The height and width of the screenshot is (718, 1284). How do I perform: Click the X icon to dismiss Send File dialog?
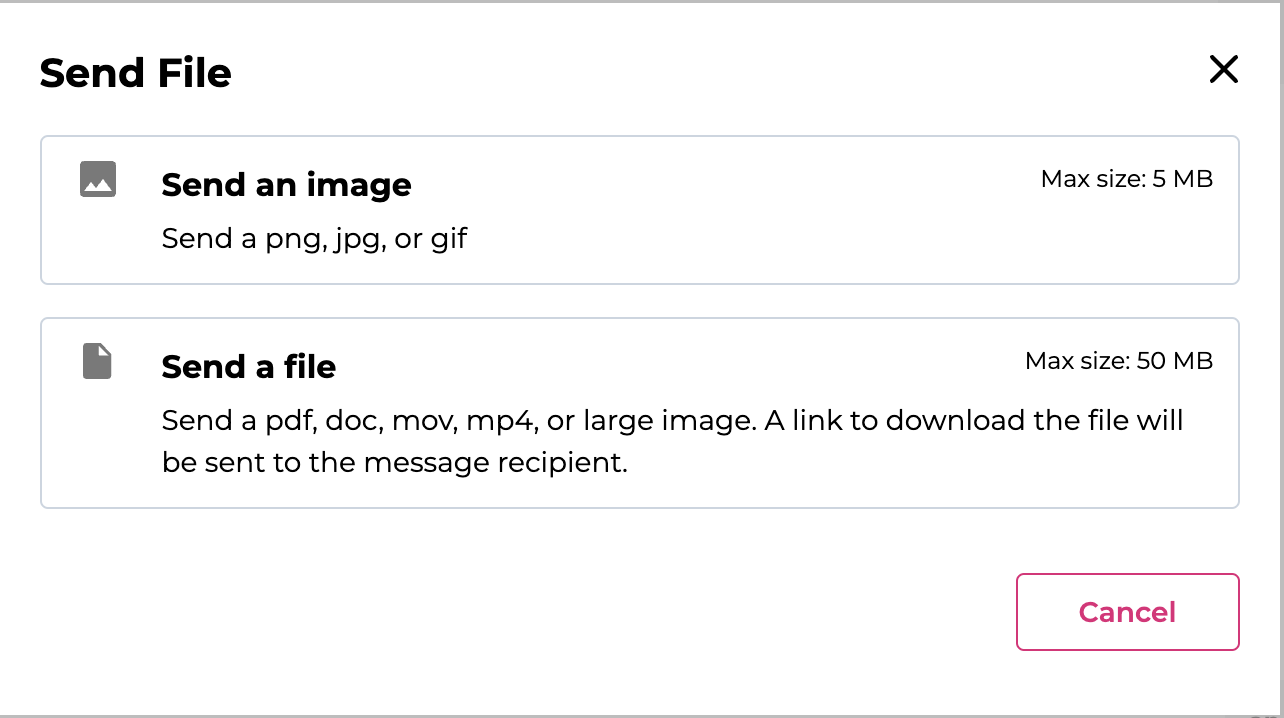click(1223, 70)
